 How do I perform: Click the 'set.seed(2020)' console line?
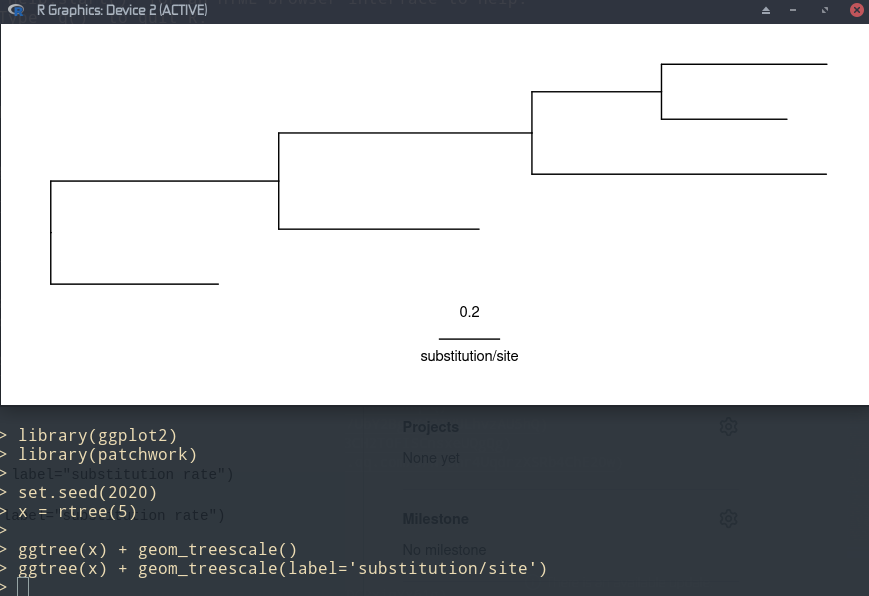tap(86, 492)
